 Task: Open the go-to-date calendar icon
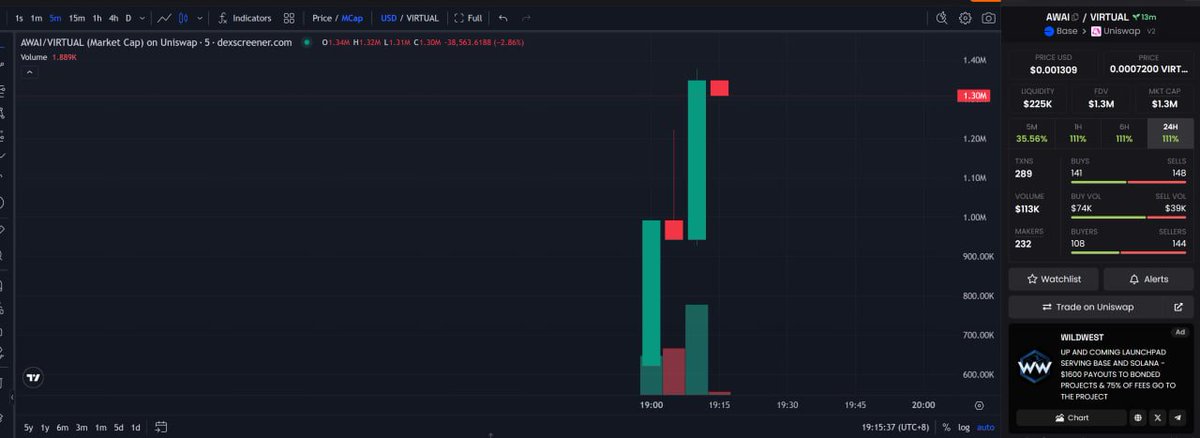tap(160, 428)
